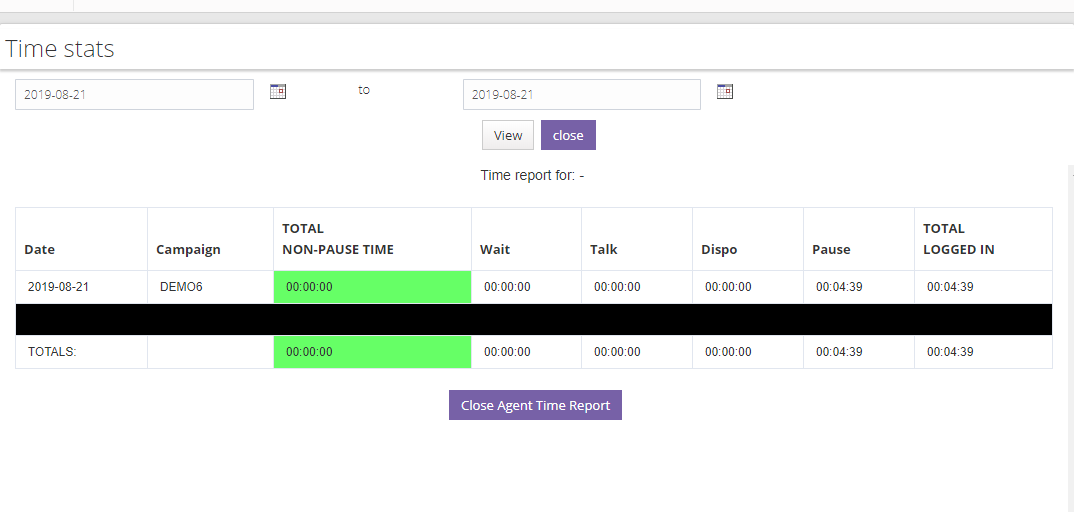Select the DEMO6 campaign cell
The width and height of the screenshot is (1074, 512).
(181, 287)
